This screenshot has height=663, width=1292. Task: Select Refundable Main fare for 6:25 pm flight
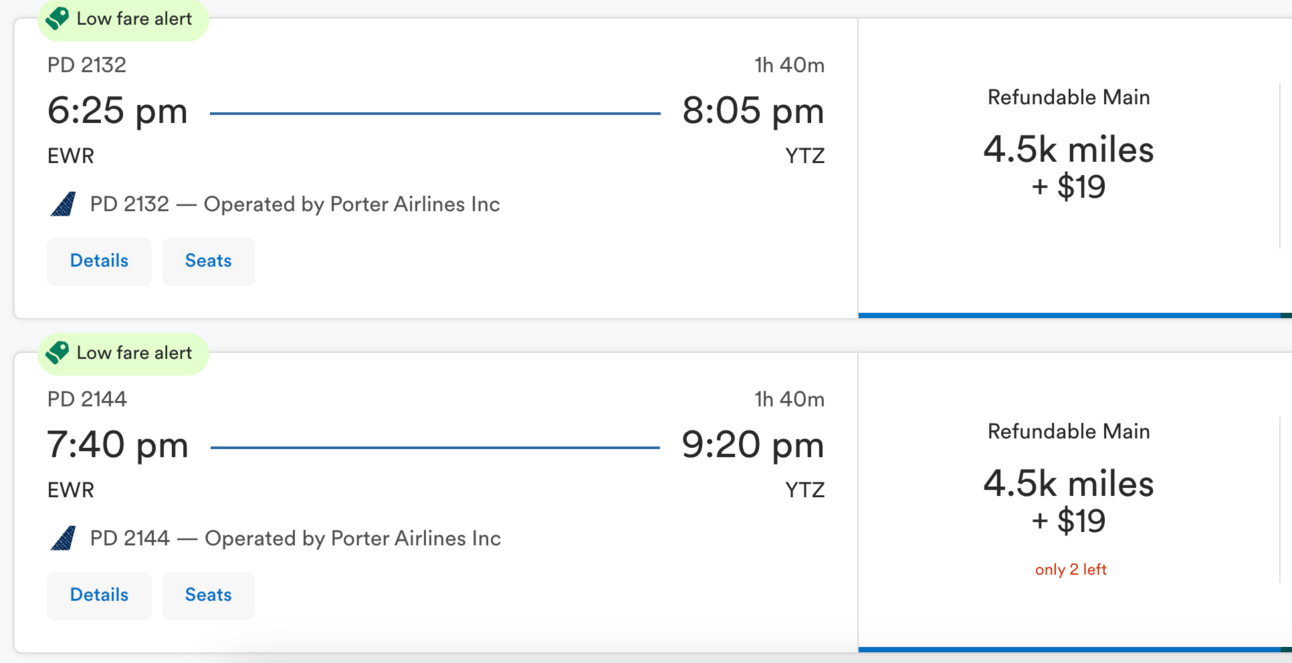pyautogui.click(x=1069, y=167)
